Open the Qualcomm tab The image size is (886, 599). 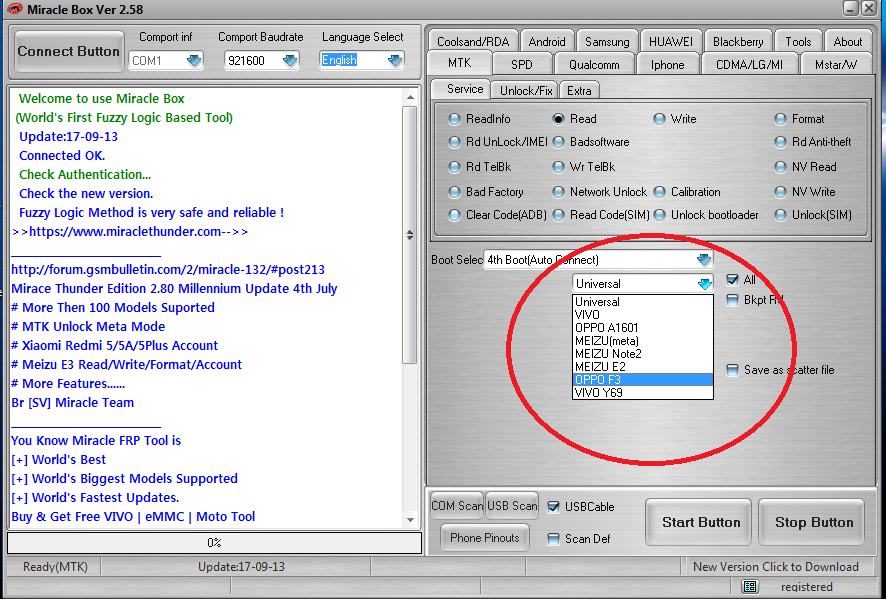(x=594, y=64)
